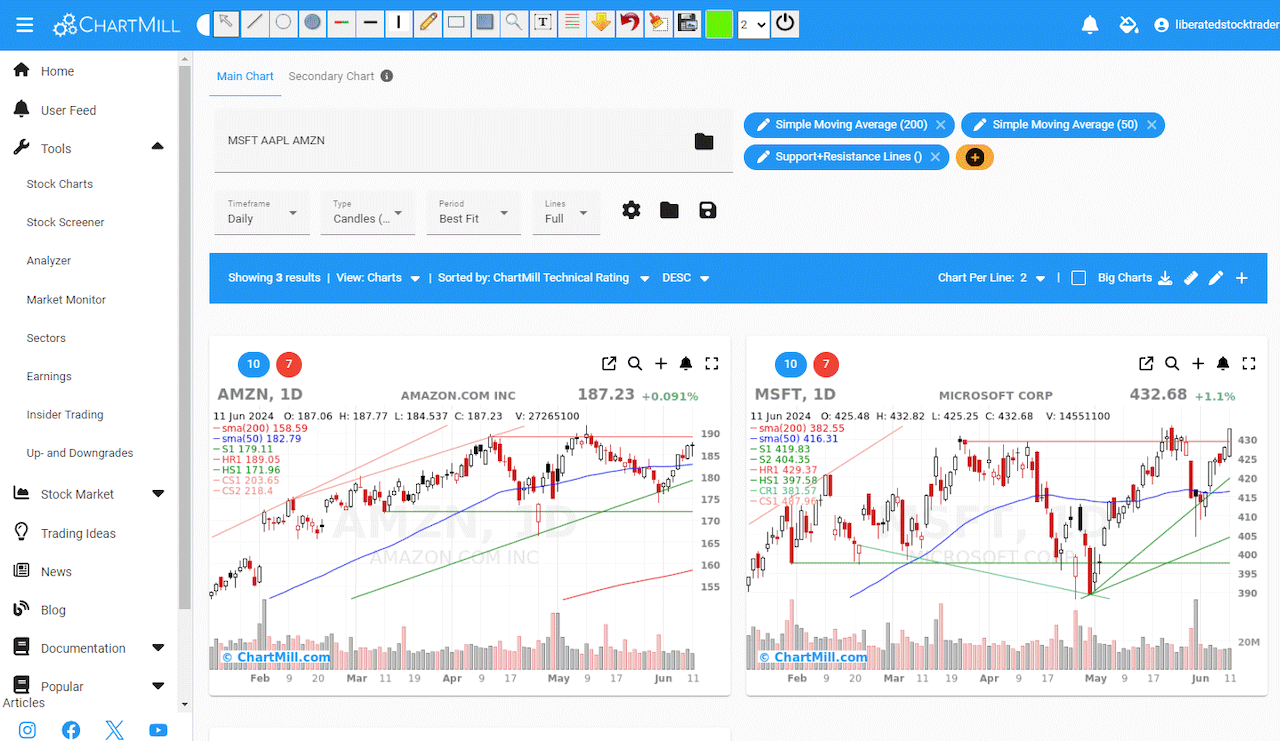Open the color fill theme icon in header
The image size is (1280, 741).
point(1129,25)
